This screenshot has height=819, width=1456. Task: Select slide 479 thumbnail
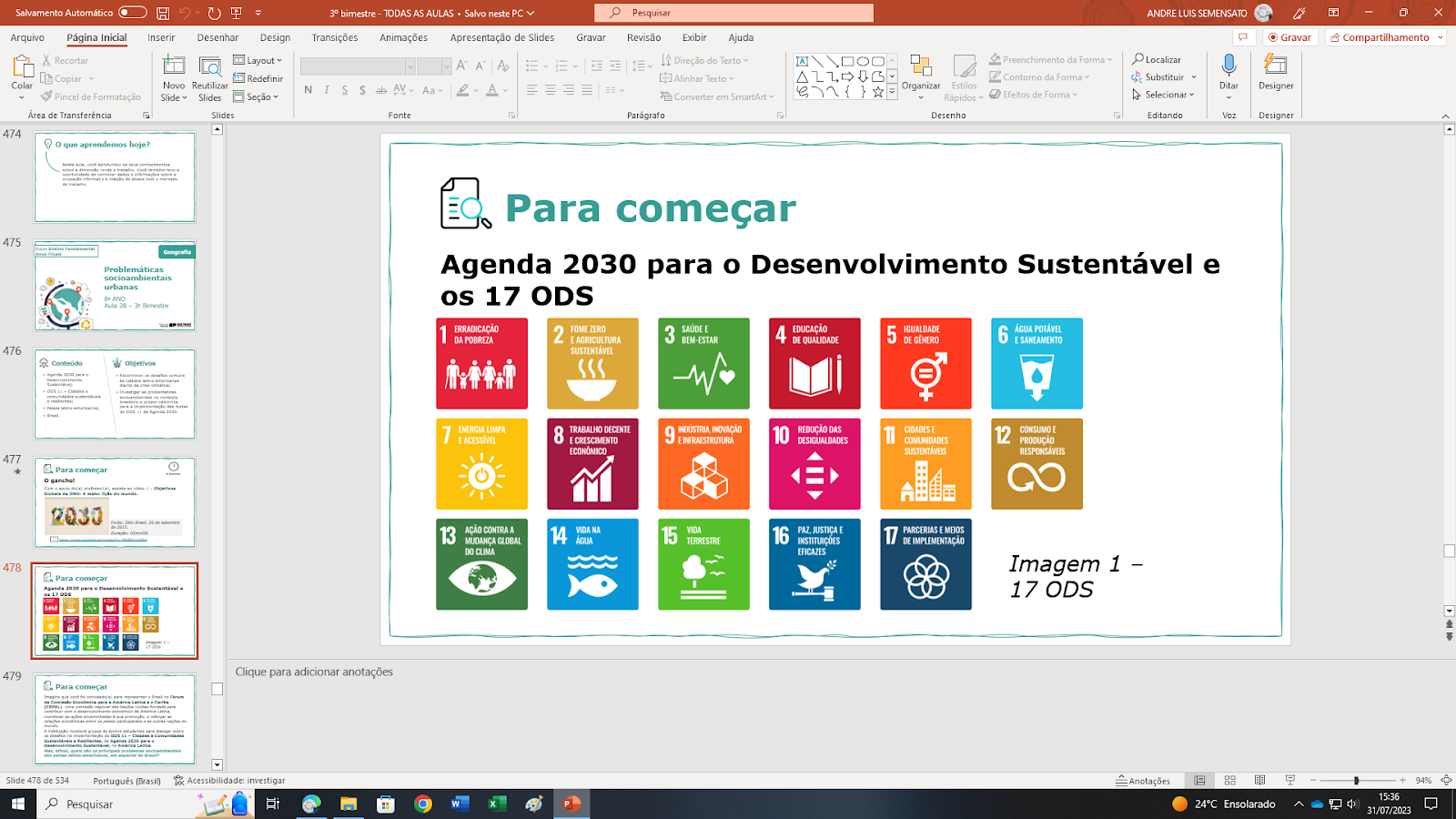[115, 719]
